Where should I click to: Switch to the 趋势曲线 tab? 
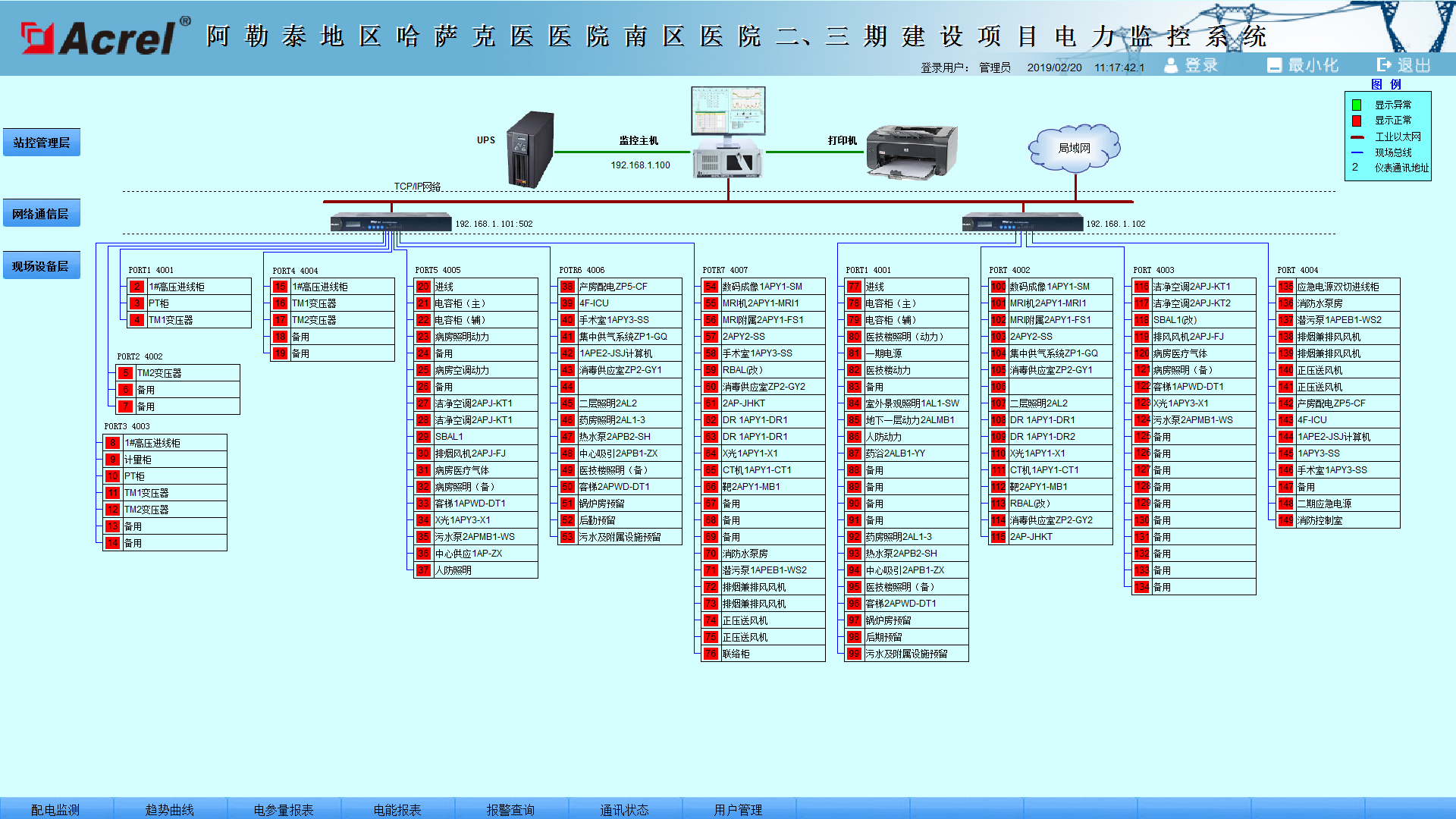click(x=170, y=809)
